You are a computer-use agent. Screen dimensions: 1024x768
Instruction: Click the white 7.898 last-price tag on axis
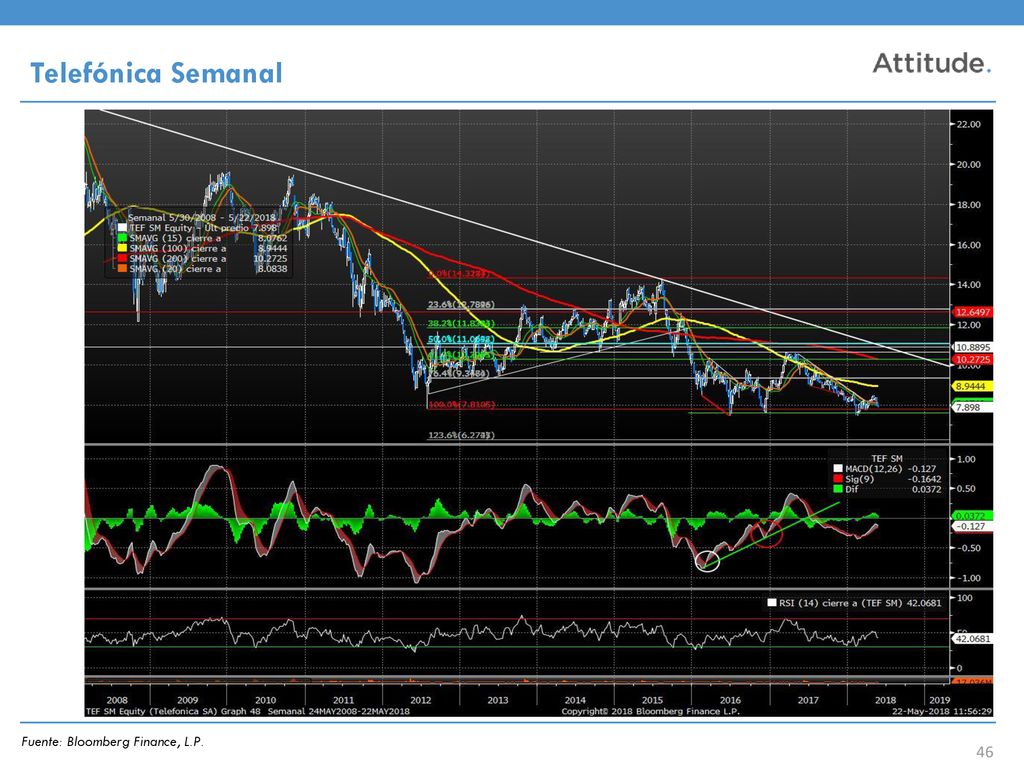pos(973,408)
